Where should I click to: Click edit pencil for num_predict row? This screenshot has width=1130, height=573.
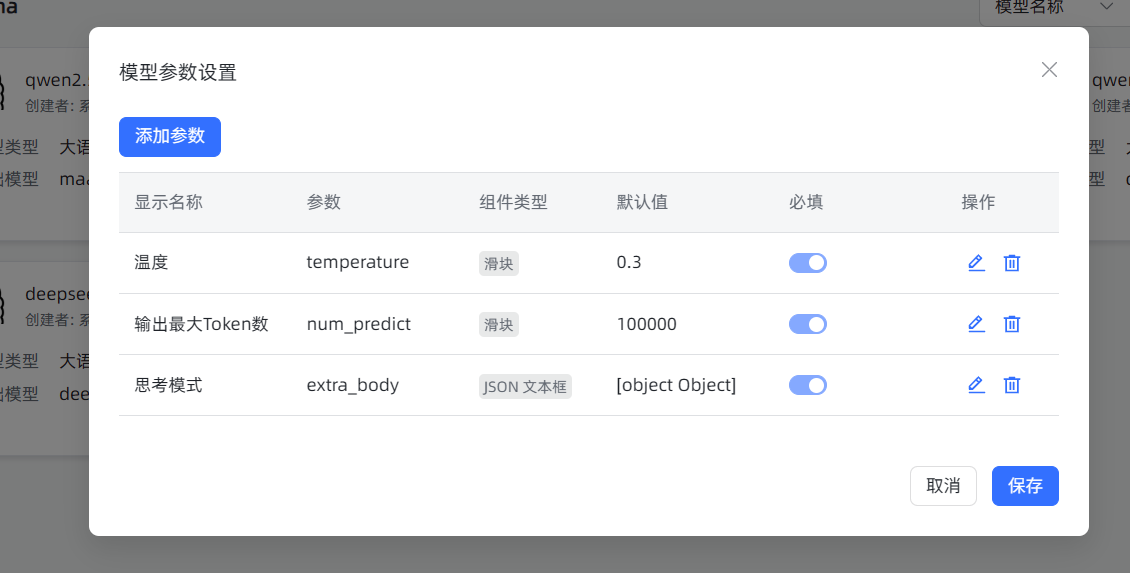976,324
